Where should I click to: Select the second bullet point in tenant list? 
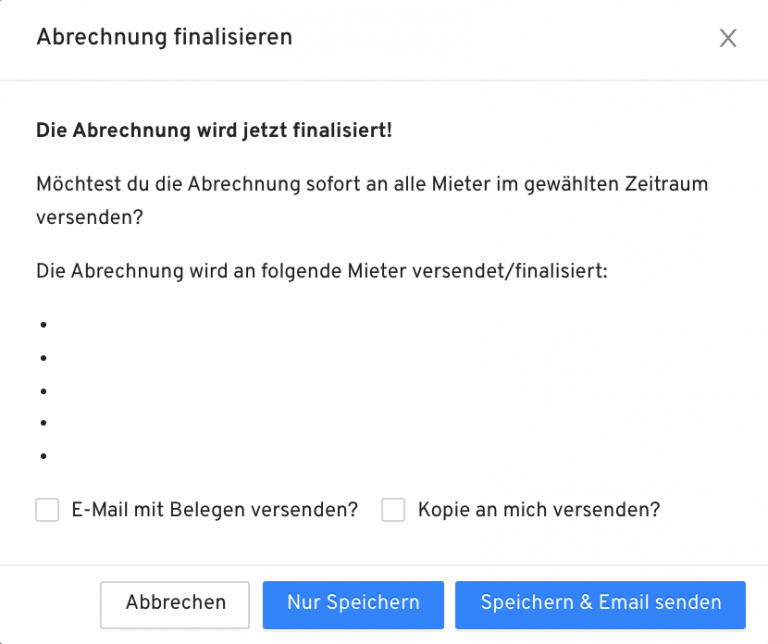pyautogui.click(x=44, y=357)
